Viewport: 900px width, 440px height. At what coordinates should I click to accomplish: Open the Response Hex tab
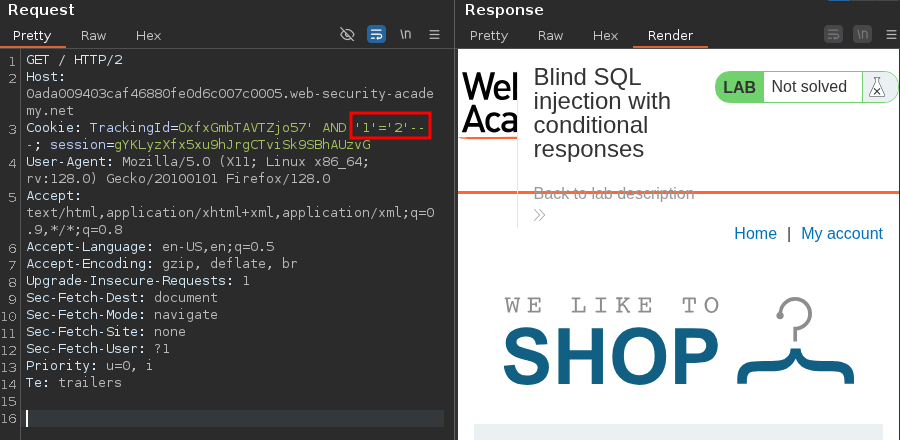605,35
